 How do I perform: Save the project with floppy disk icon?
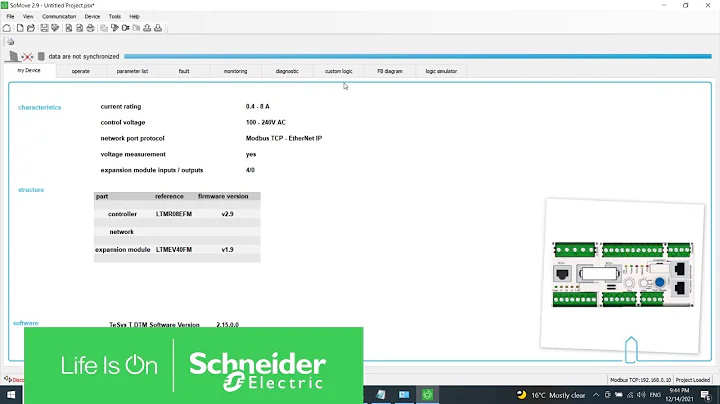[x=44, y=28]
